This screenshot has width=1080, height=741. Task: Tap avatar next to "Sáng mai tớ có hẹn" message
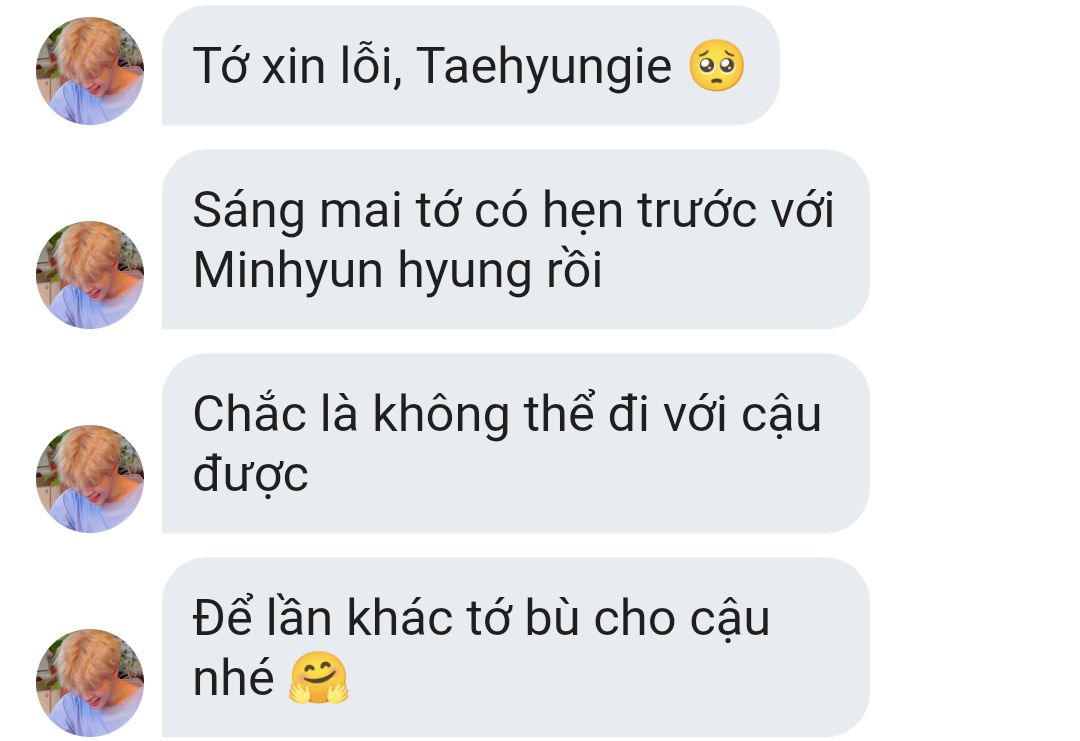pos(90,275)
